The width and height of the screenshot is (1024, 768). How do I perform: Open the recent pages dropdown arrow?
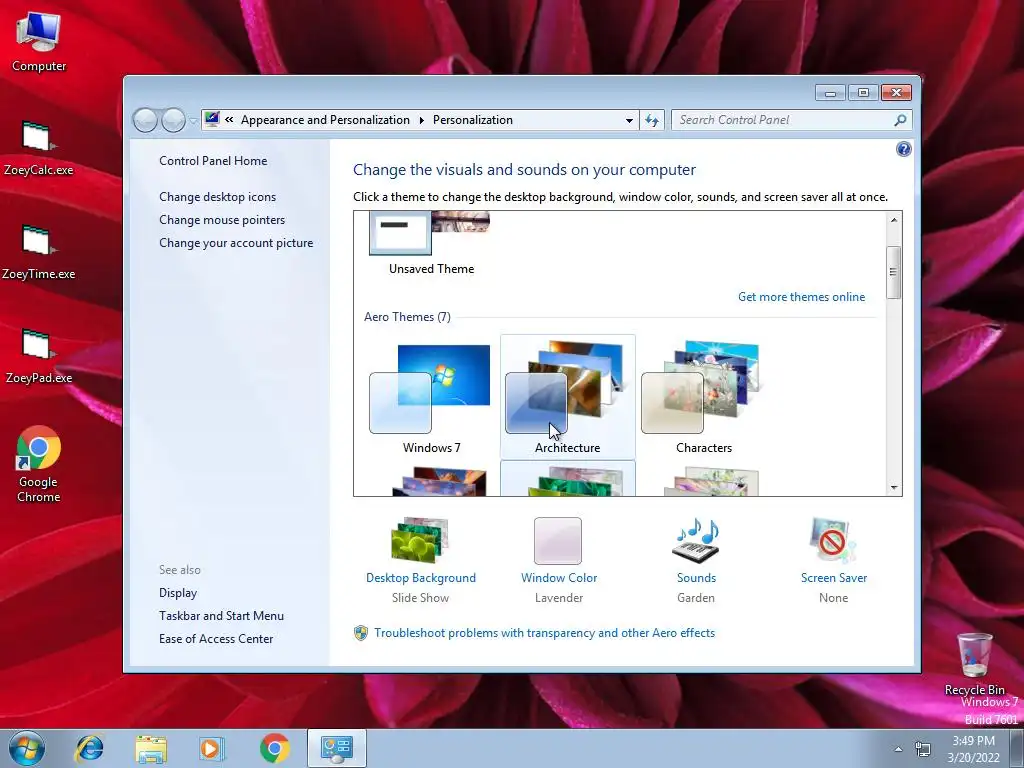(x=193, y=121)
